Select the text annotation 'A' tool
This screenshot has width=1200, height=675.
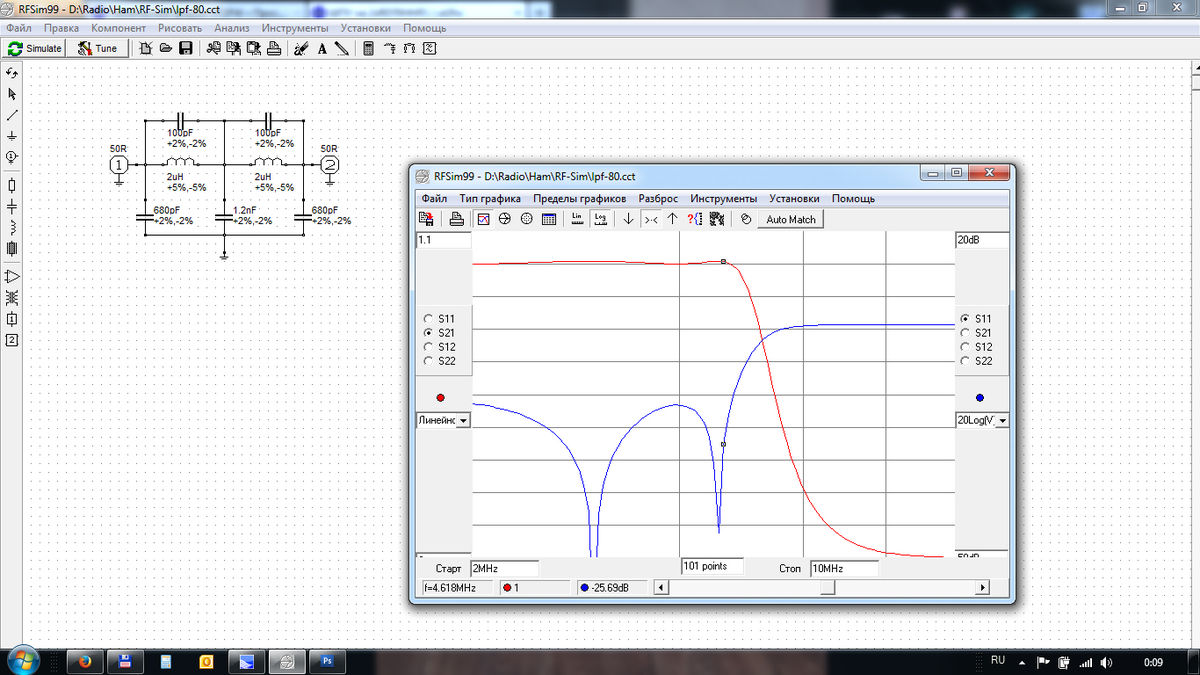322,48
